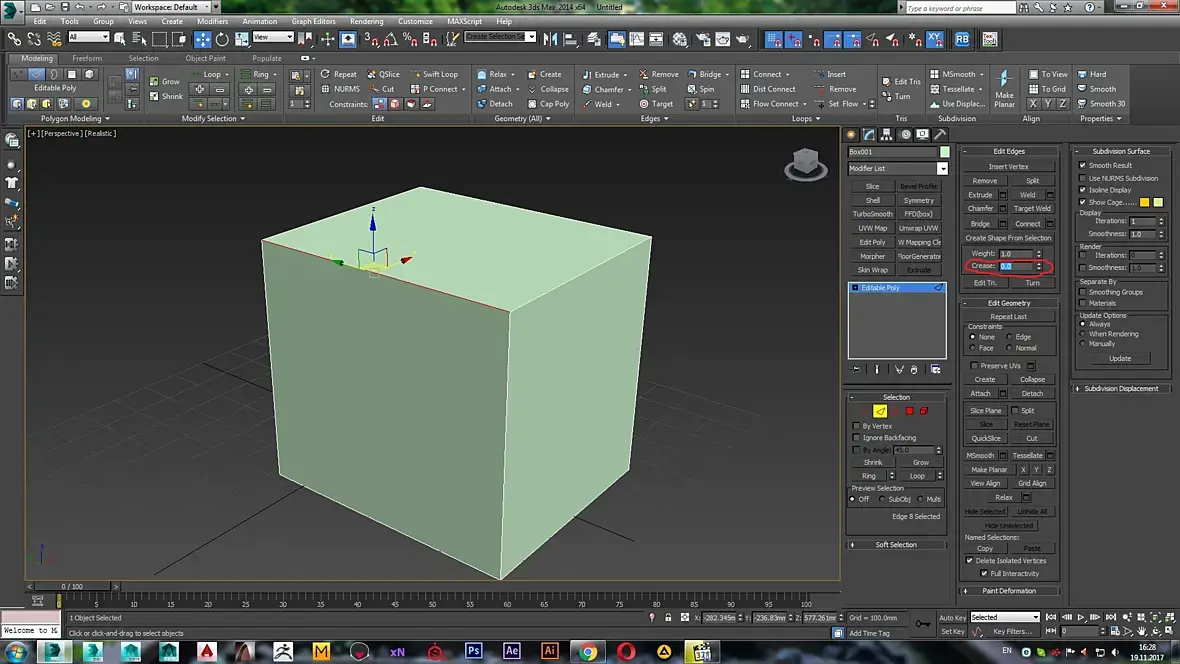Screen dimensions: 1180x664
Task: Click the Select and Link icon
Action: 15,39
